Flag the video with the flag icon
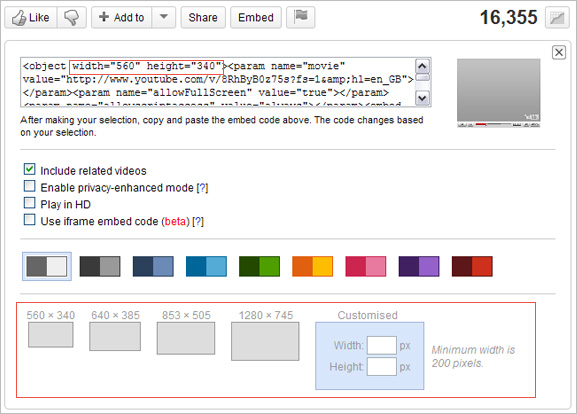Image resolution: width=577 pixels, height=414 pixels. pos(301,17)
